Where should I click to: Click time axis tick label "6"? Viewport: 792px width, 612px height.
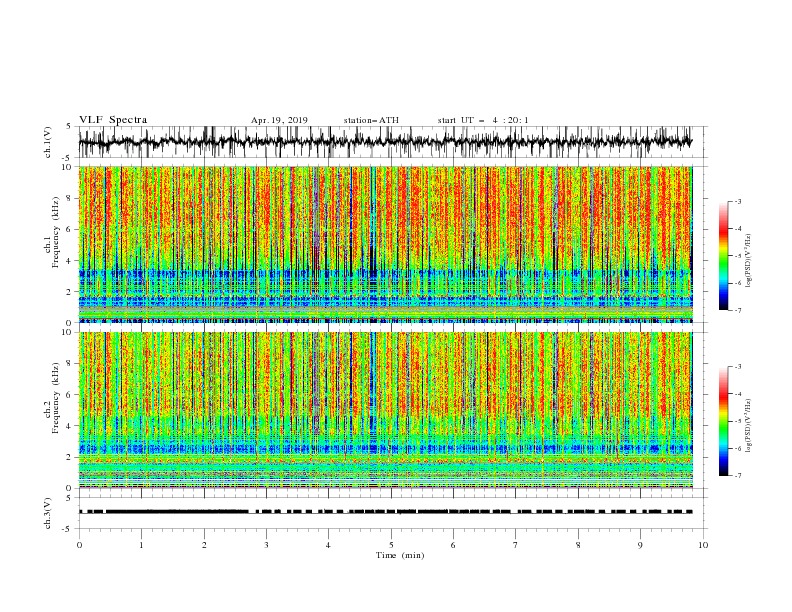(x=454, y=545)
